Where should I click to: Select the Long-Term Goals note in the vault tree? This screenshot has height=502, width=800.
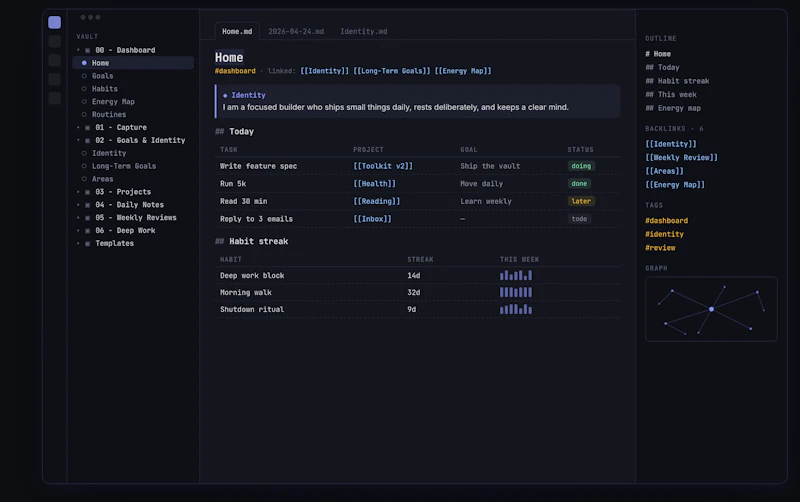click(124, 166)
